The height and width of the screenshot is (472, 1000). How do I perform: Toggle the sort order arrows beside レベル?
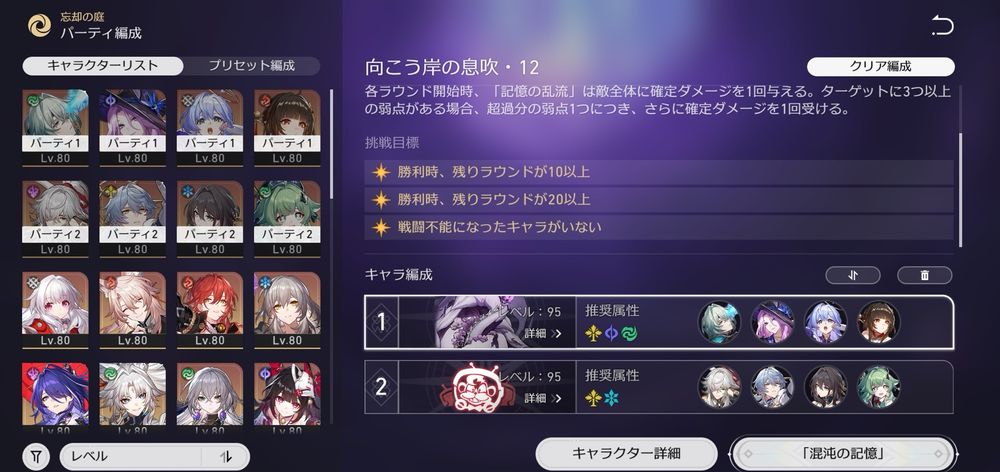225,457
